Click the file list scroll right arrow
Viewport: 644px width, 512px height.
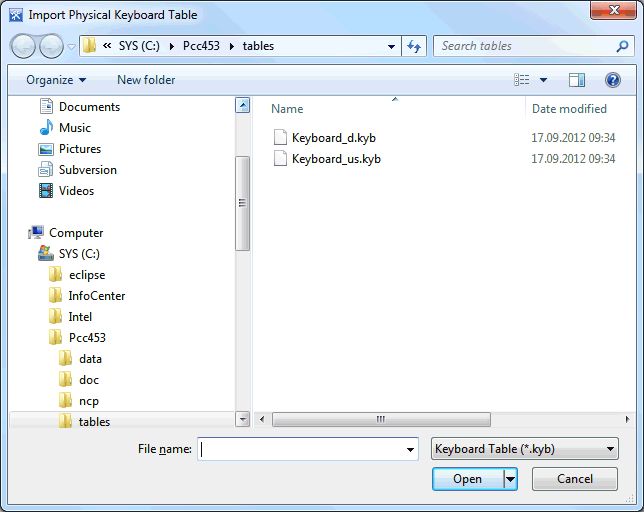628,419
